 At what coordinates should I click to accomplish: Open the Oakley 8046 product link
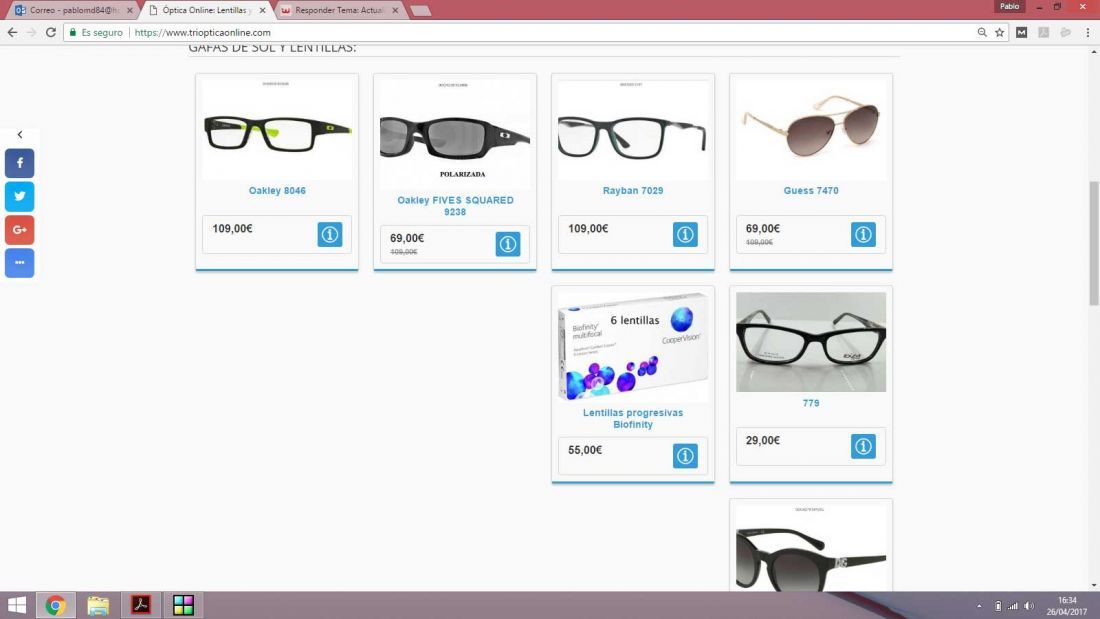[x=277, y=190]
